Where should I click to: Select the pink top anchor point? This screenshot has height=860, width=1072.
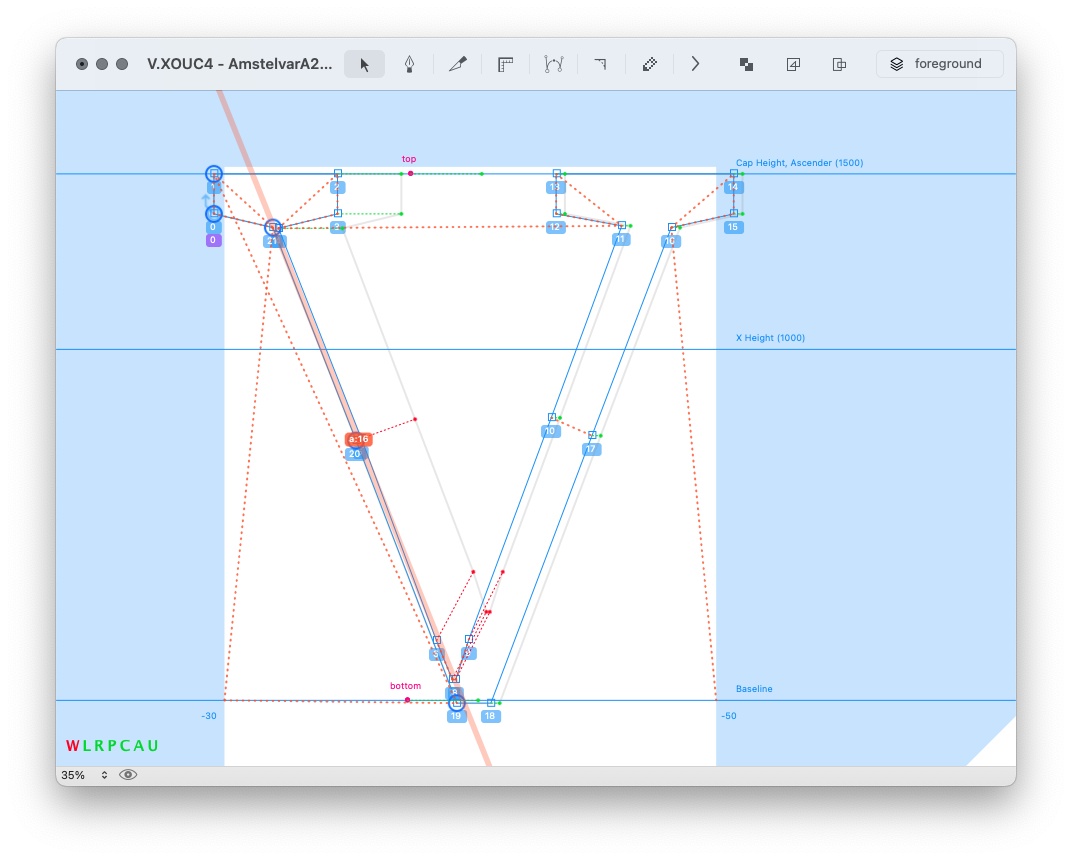pyautogui.click(x=410, y=173)
